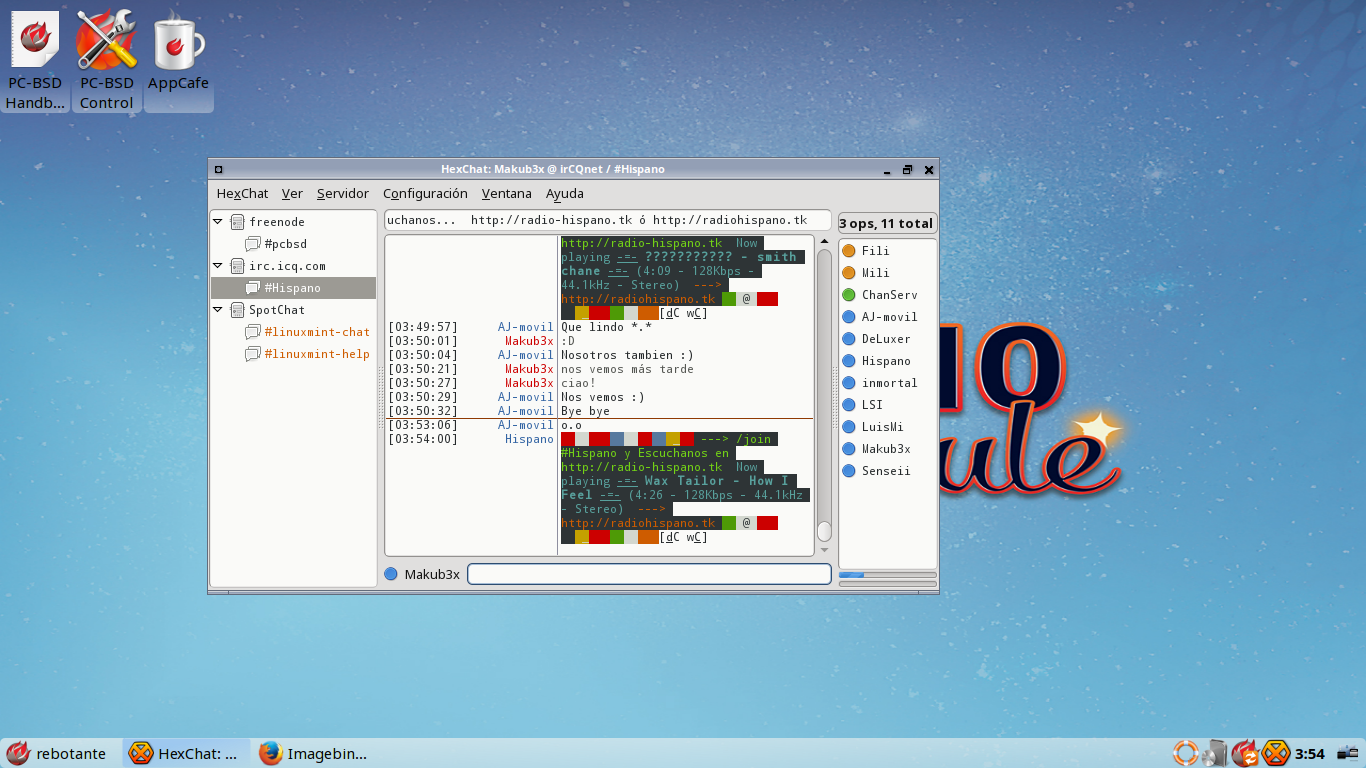Screen dimensions: 1366x768
Task: Open the Ayuda menu
Action: point(565,194)
